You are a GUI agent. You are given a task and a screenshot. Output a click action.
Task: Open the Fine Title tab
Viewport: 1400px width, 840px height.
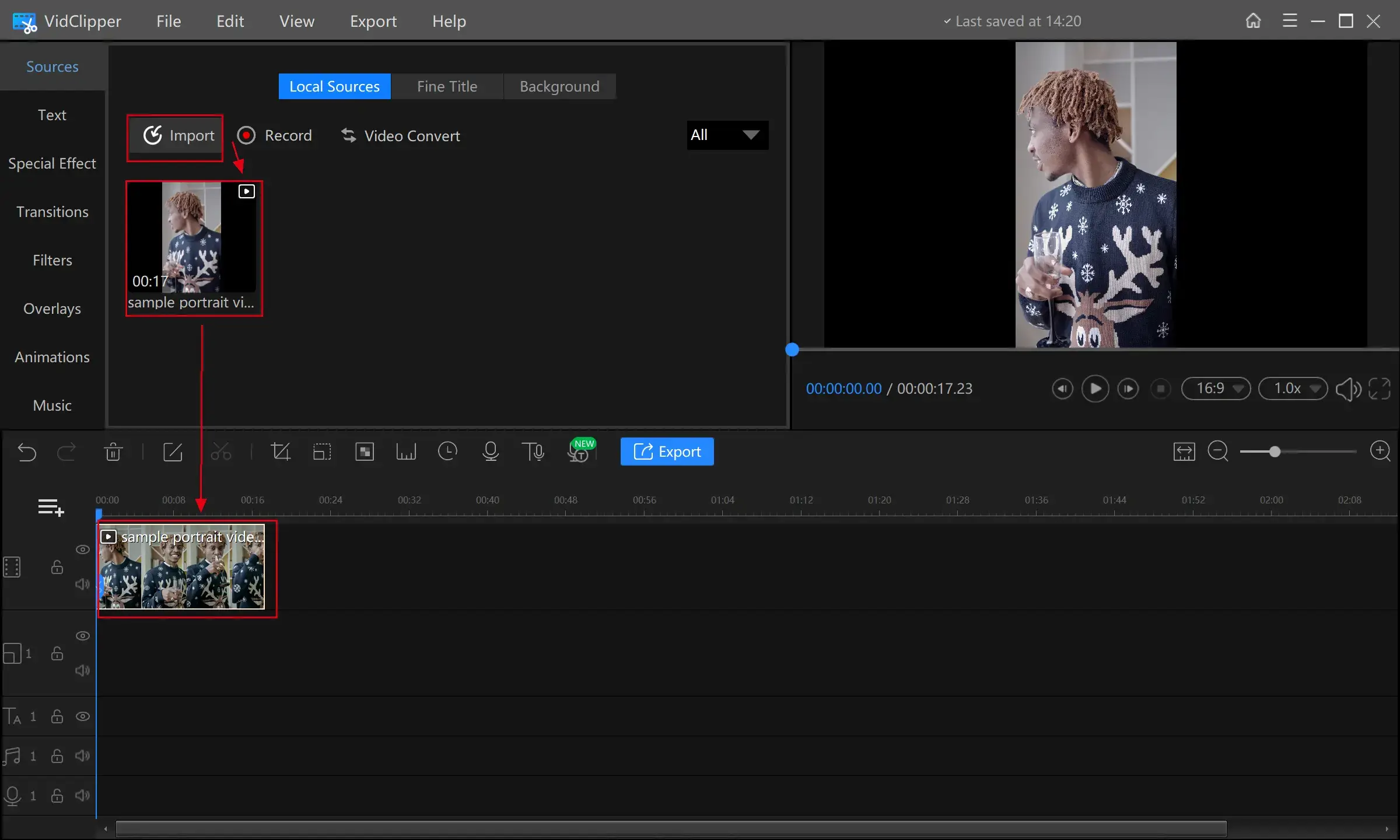(447, 86)
